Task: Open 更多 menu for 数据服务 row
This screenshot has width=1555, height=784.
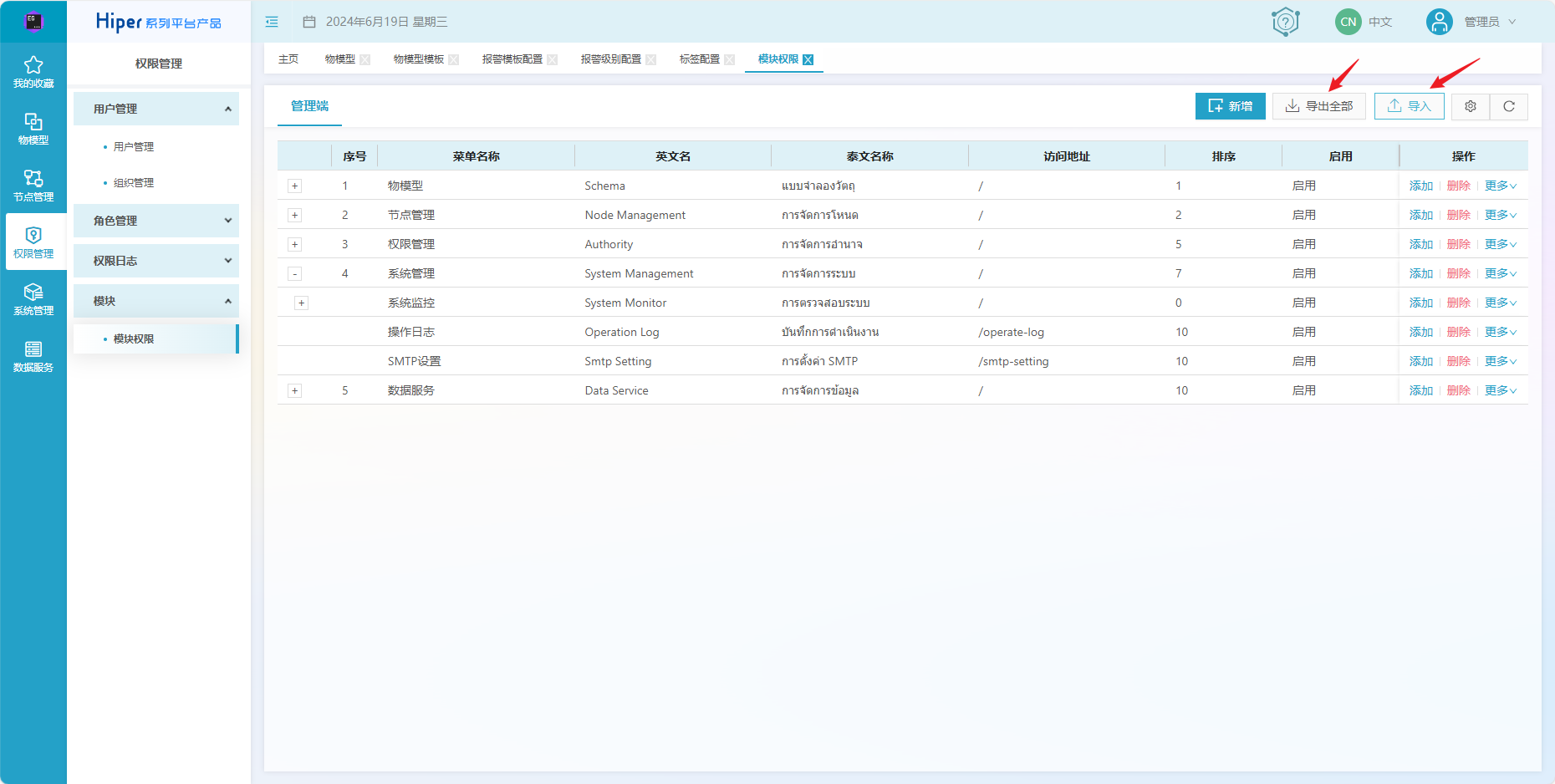Action: (1501, 390)
